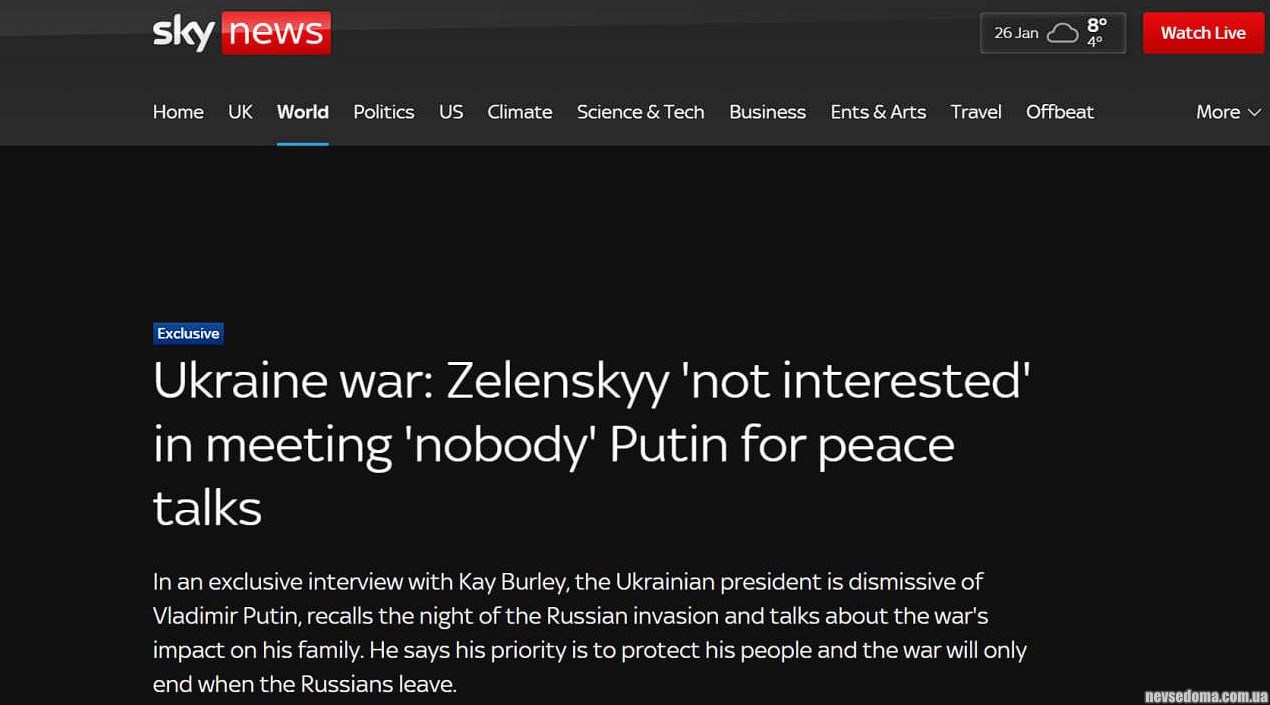Click the Sky News logo
Viewport: 1270px width, 705px height.
coord(241,33)
